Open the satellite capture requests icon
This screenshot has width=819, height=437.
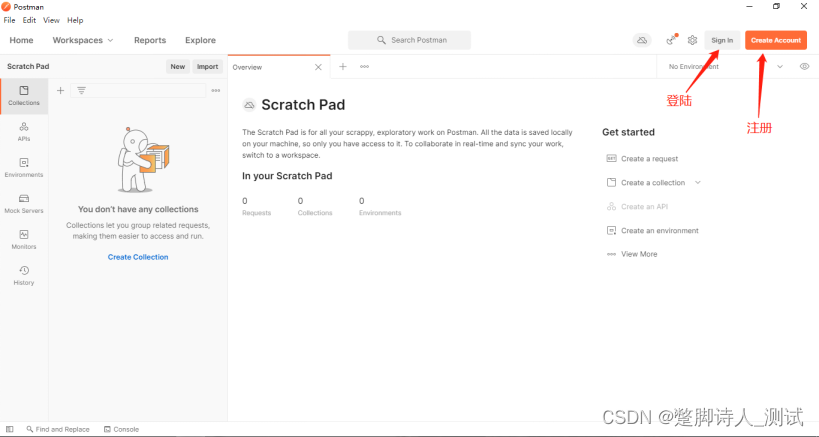tap(672, 40)
